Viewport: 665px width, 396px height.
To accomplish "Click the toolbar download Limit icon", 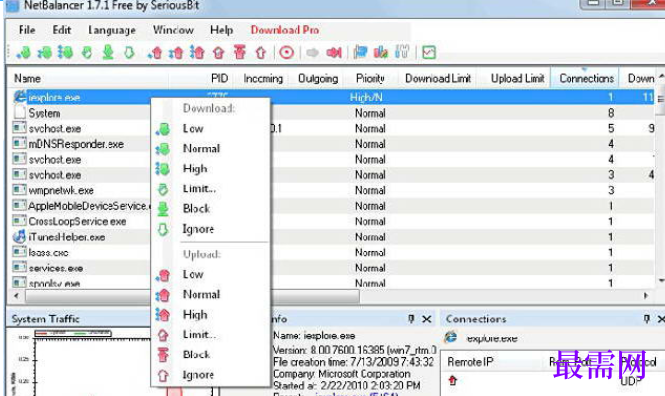I will 87,53.
